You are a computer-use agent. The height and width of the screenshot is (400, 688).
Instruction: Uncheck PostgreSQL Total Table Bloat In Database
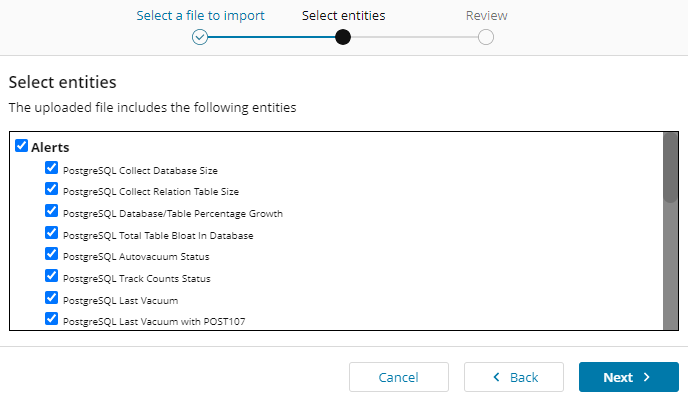pos(52,233)
